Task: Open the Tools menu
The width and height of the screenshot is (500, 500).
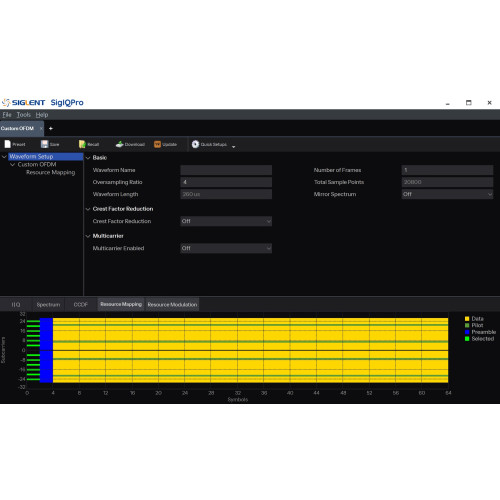Action: (24, 115)
